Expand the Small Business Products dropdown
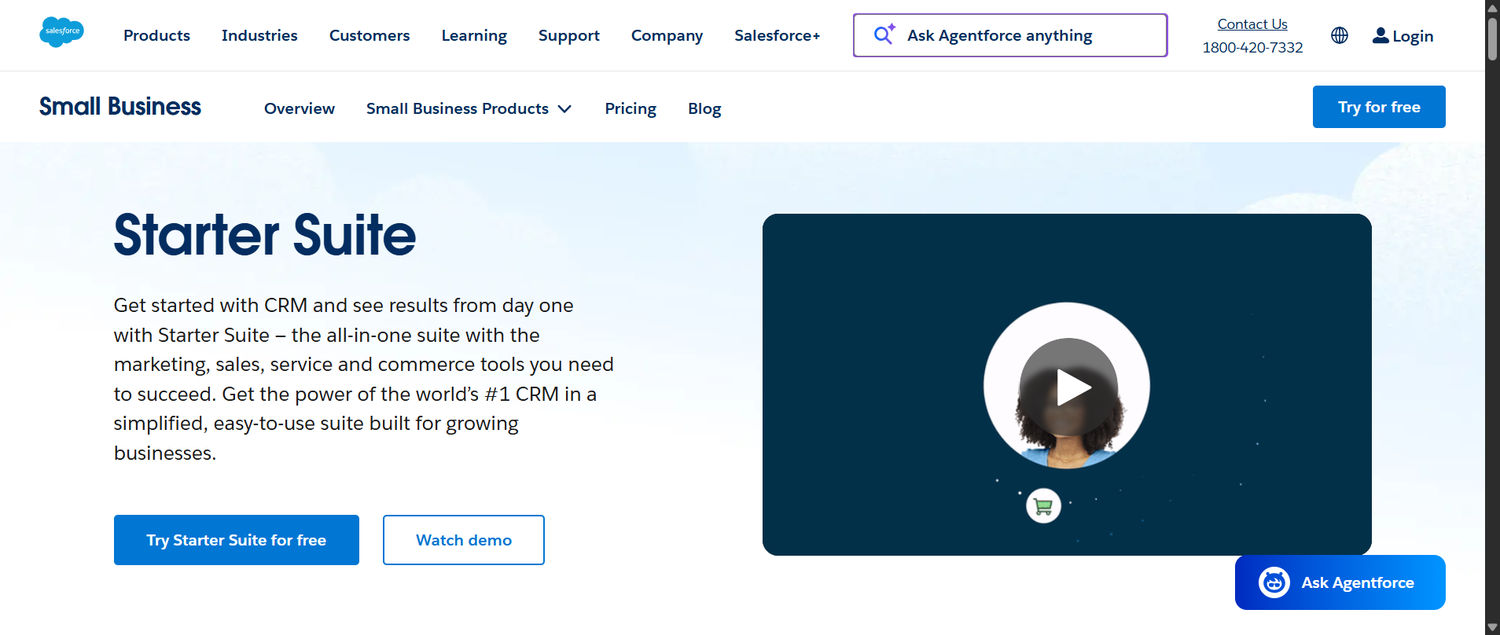Screen dimensions: 1500x635 [x=469, y=108]
